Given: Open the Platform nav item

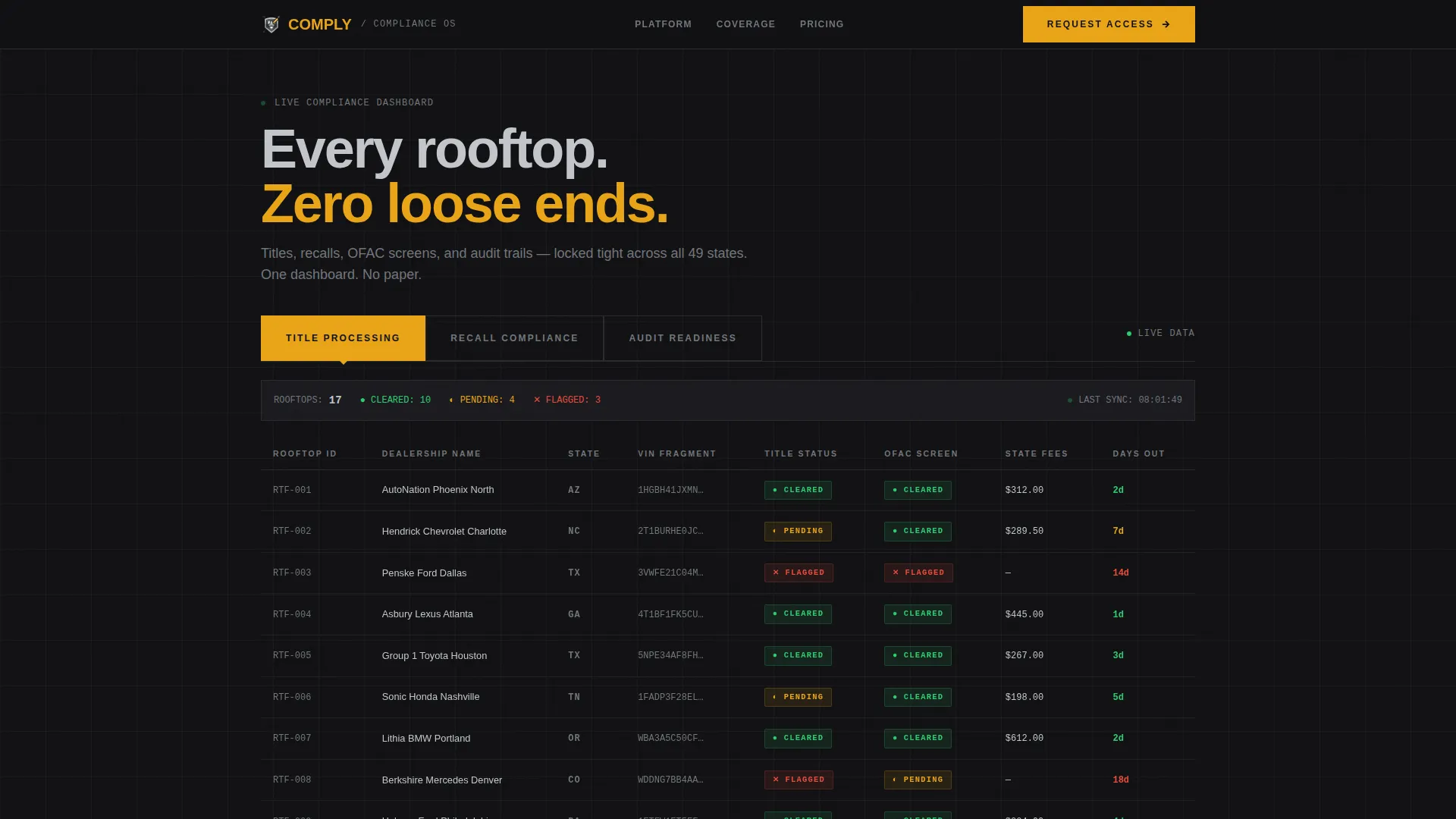Looking at the screenshot, I should 664,24.
